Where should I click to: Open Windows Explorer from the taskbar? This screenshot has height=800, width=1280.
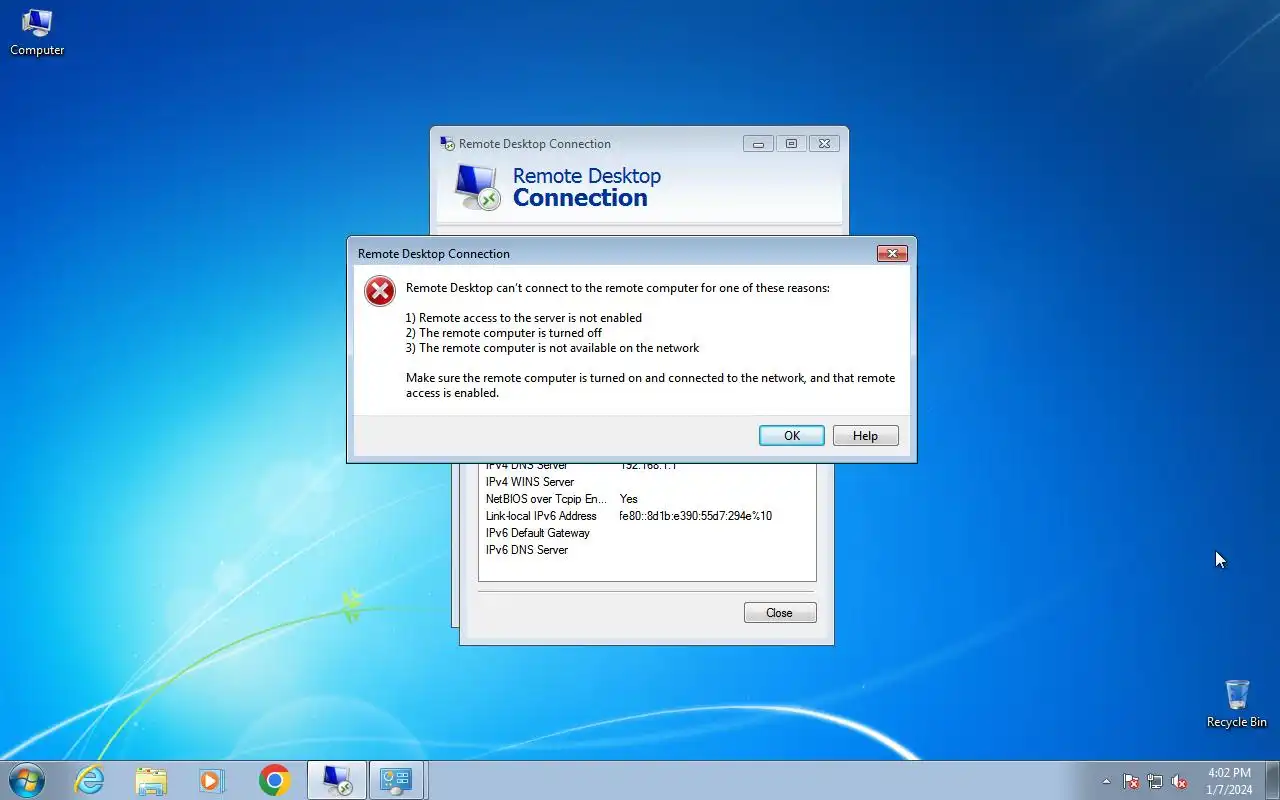(x=151, y=780)
